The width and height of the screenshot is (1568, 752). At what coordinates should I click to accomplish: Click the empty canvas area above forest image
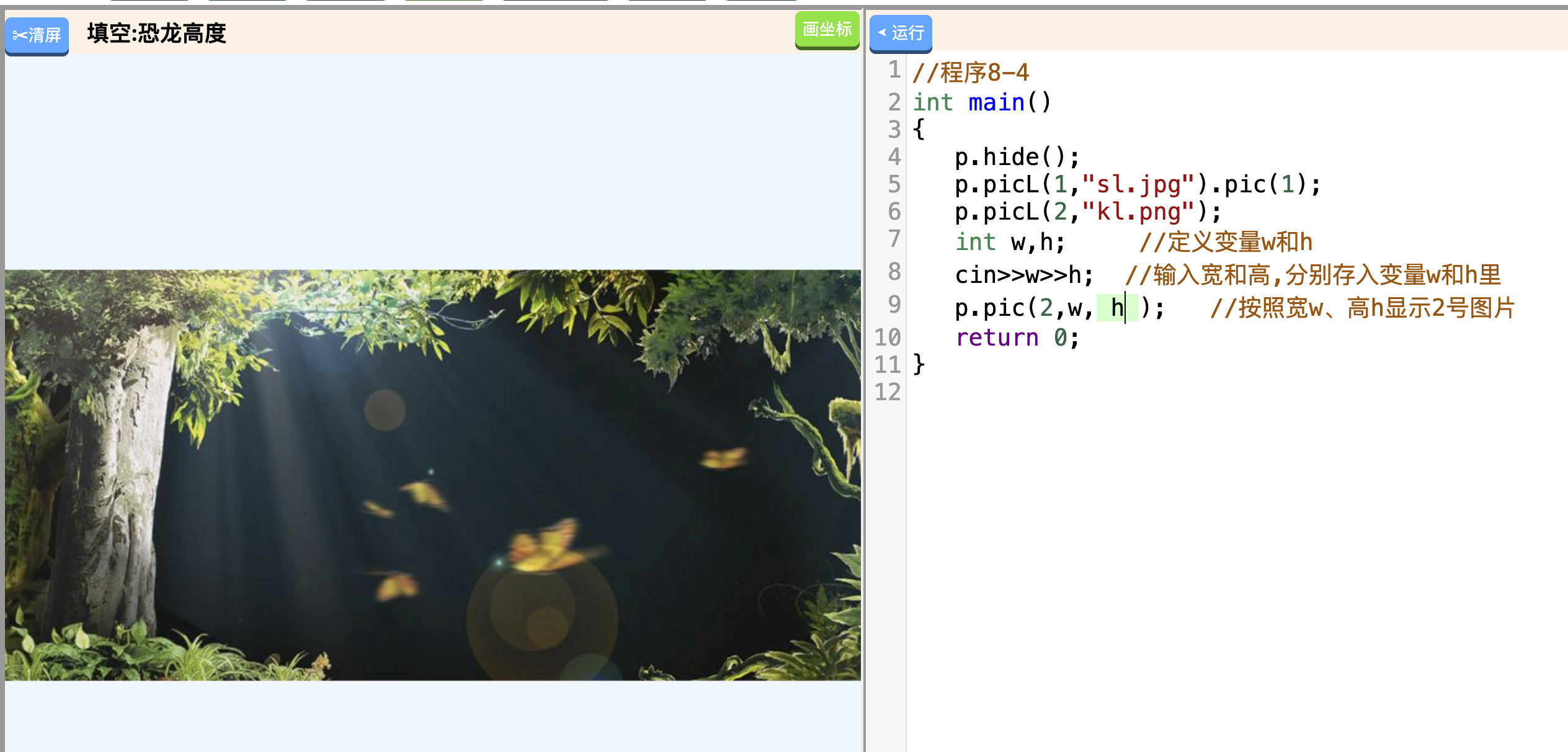(432, 161)
